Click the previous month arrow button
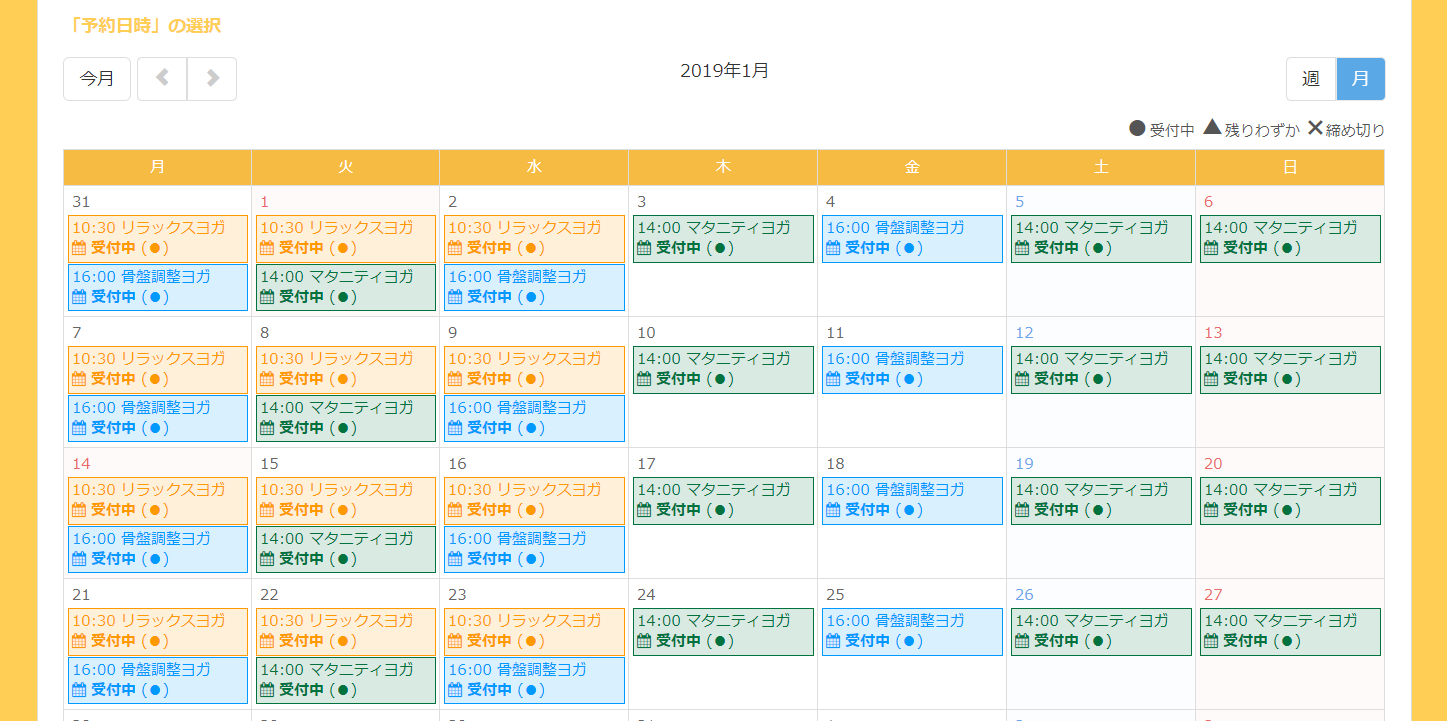The image size is (1447, 721). [x=162, y=79]
